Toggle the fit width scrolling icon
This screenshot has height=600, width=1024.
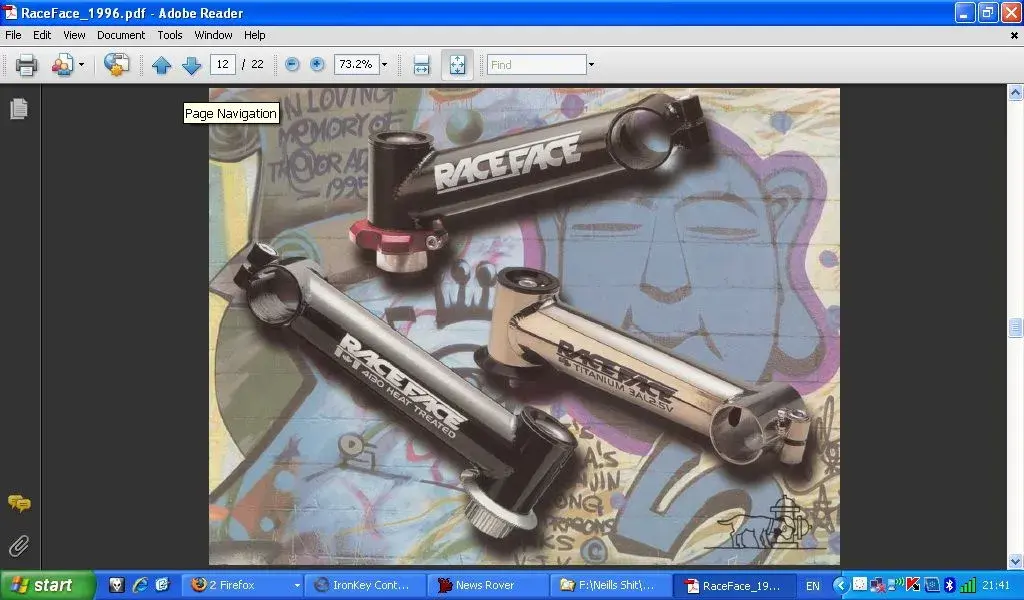click(x=421, y=65)
